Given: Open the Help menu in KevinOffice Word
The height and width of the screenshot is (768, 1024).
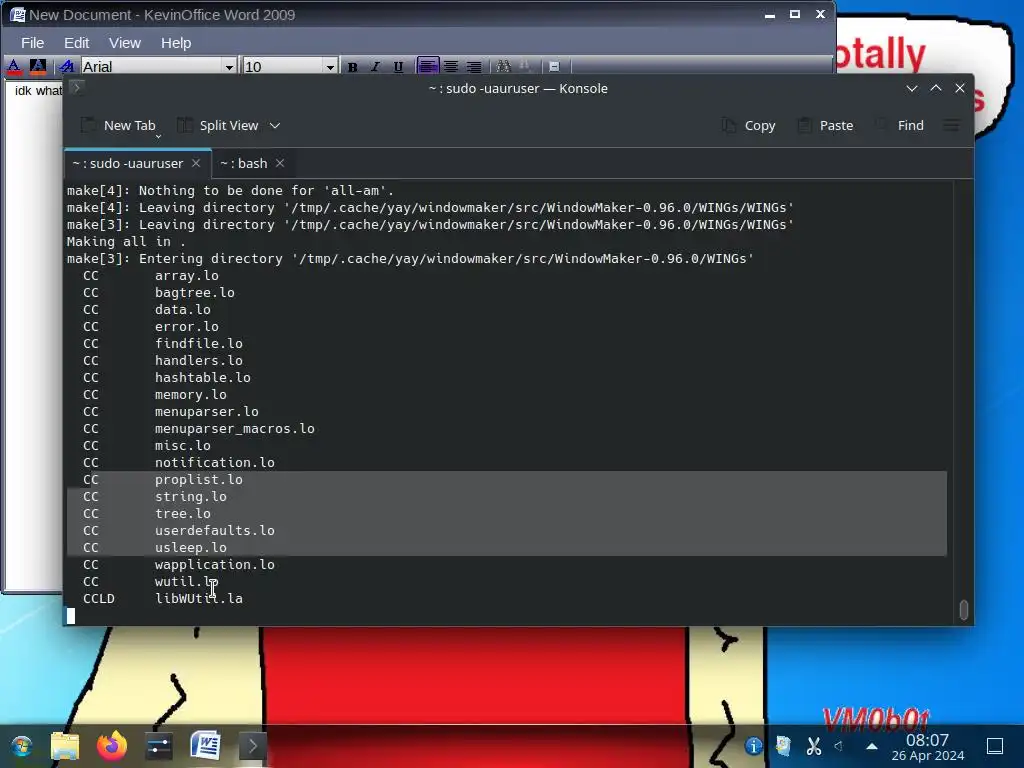Looking at the screenshot, I should click(x=176, y=43).
